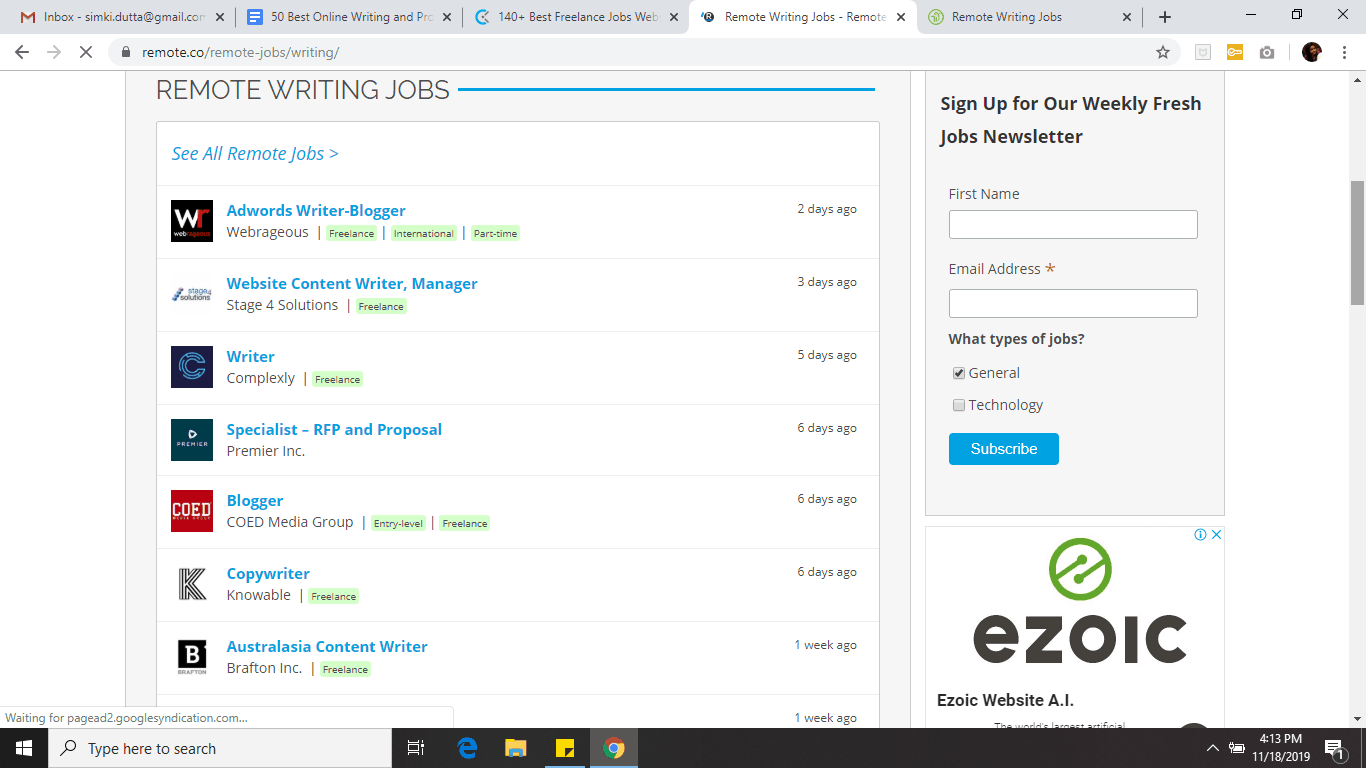
Task: Click the battery icon in system tray
Action: 1237,748
